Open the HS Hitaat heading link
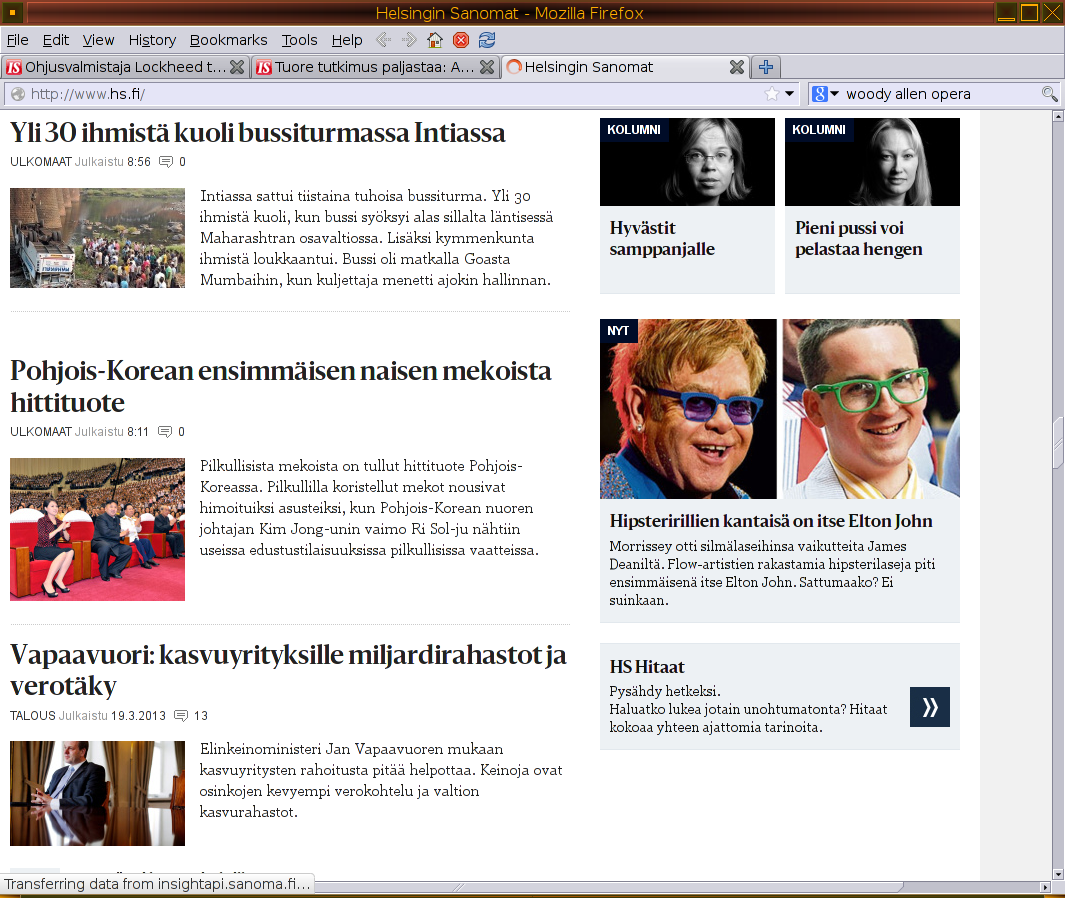 pos(647,667)
